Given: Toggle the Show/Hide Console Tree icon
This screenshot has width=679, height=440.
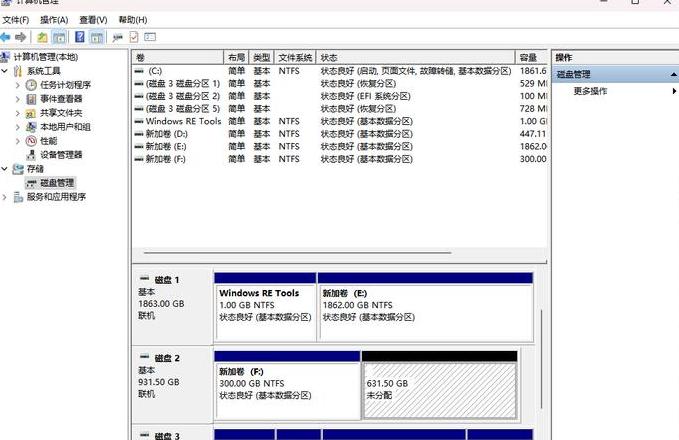Looking at the screenshot, I should coord(59,37).
